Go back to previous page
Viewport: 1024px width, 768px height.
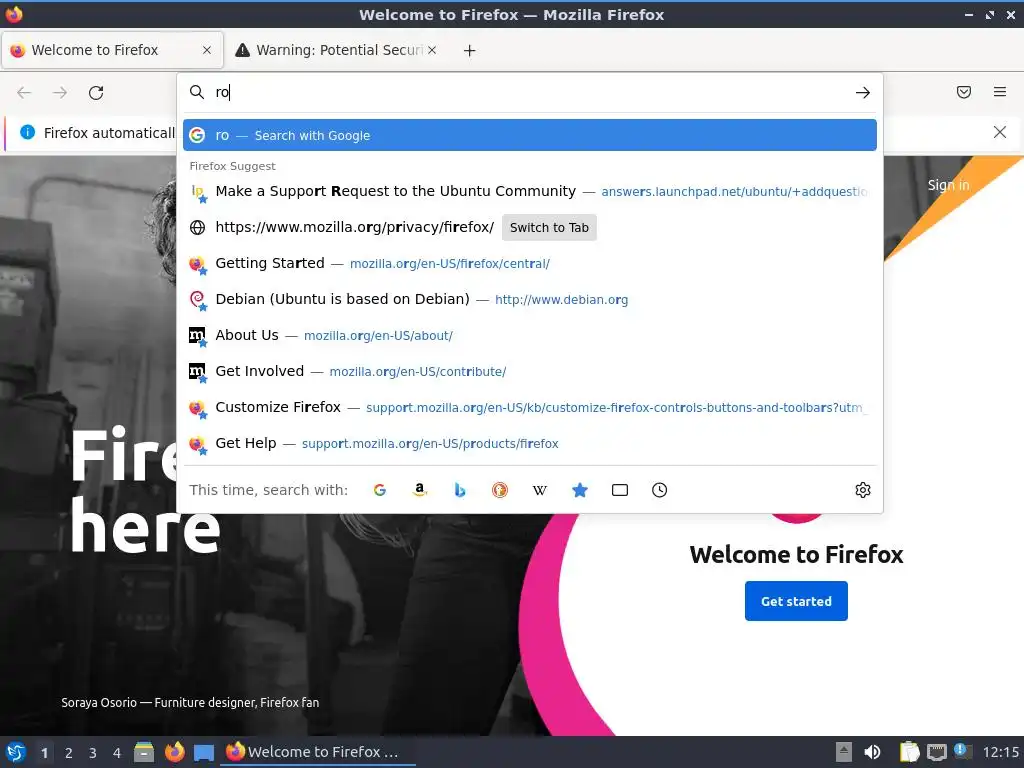click(24, 93)
